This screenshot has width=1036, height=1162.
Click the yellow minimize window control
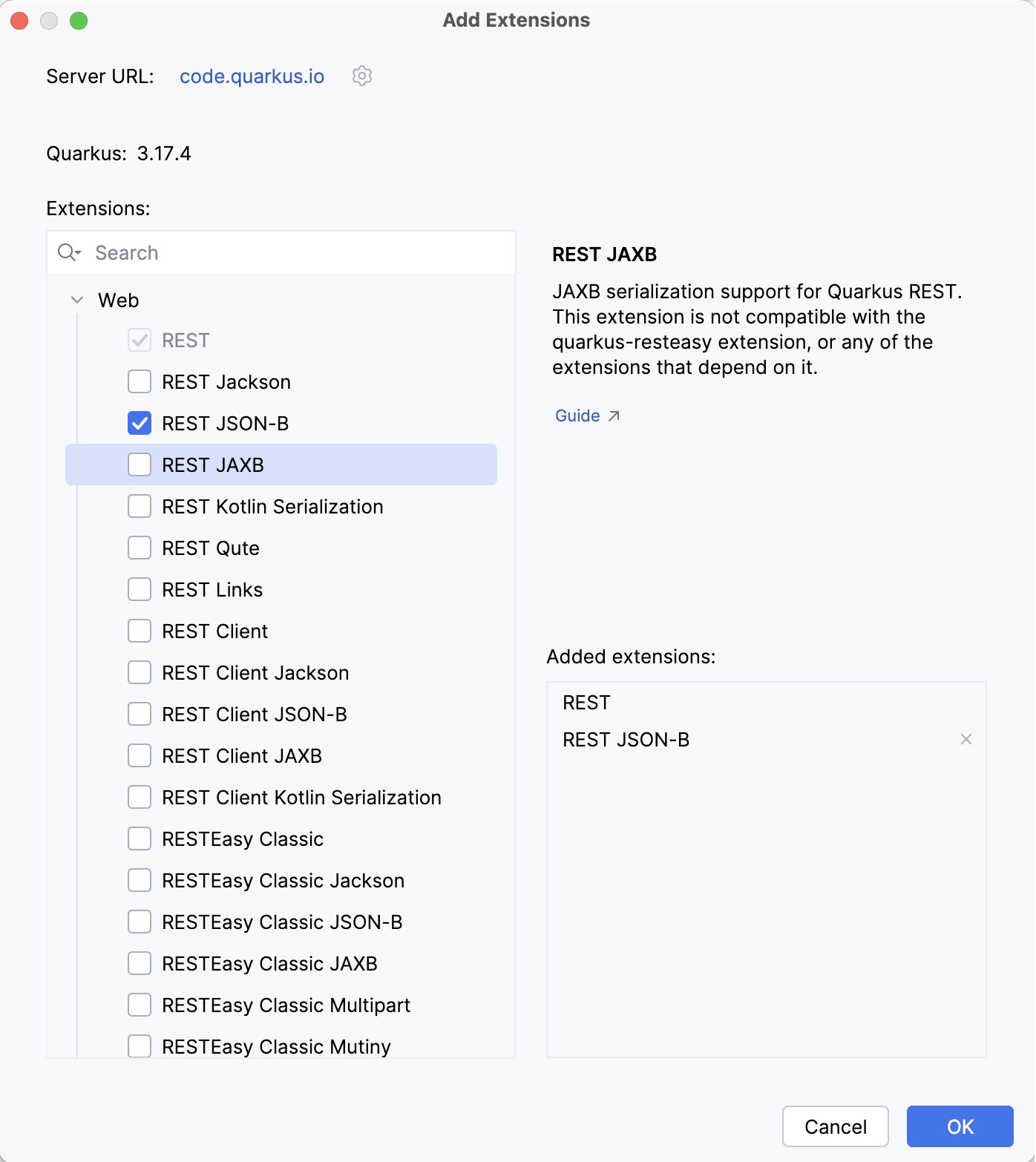pyautogui.click(x=49, y=20)
